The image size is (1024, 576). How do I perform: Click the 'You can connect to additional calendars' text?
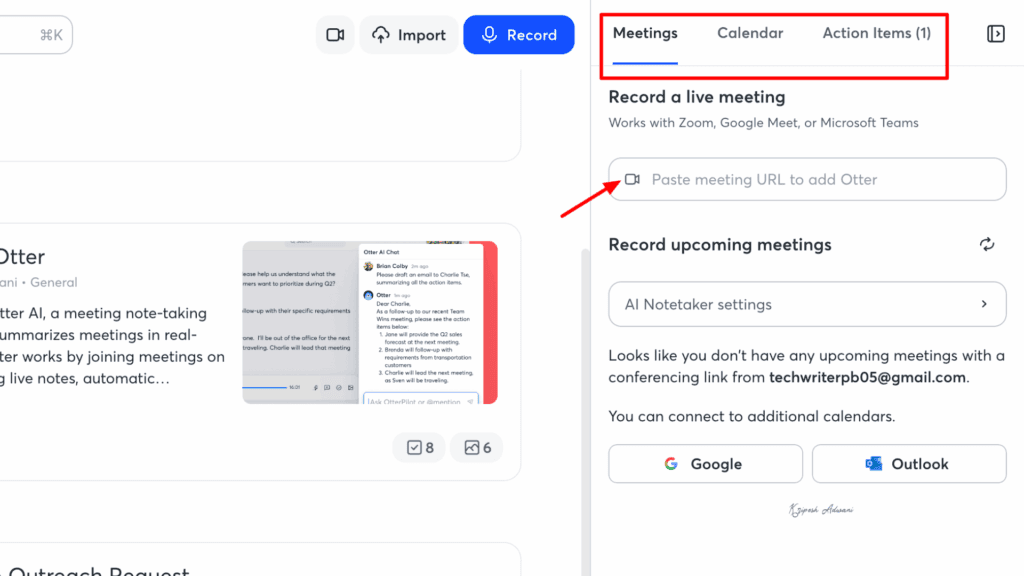752,416
